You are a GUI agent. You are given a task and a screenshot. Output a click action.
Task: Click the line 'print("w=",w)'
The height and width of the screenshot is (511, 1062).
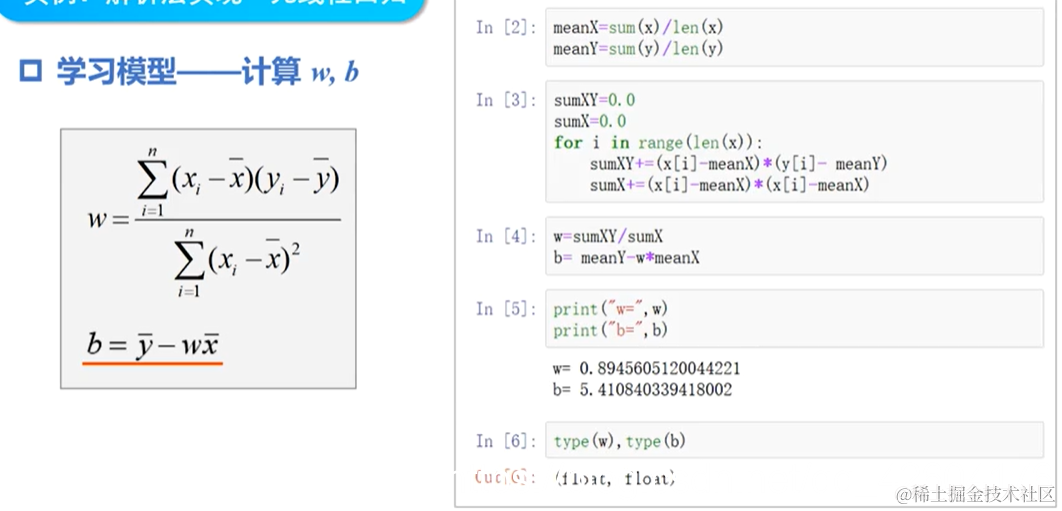610,309
